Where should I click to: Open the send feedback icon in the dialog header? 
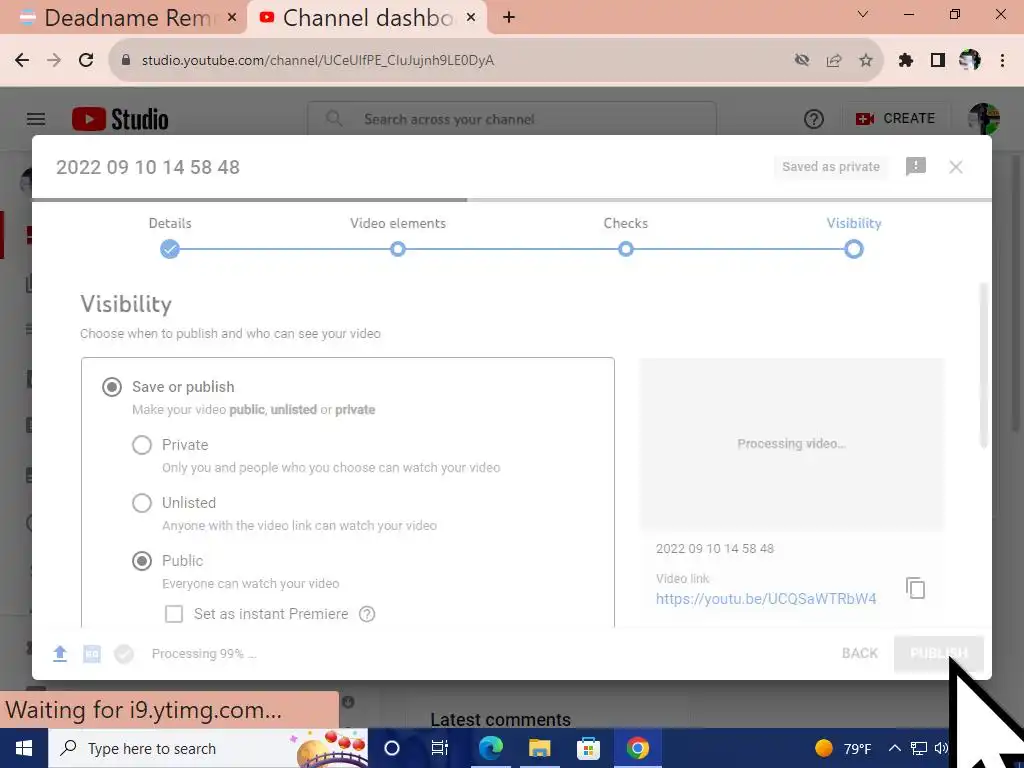(916, 167)
